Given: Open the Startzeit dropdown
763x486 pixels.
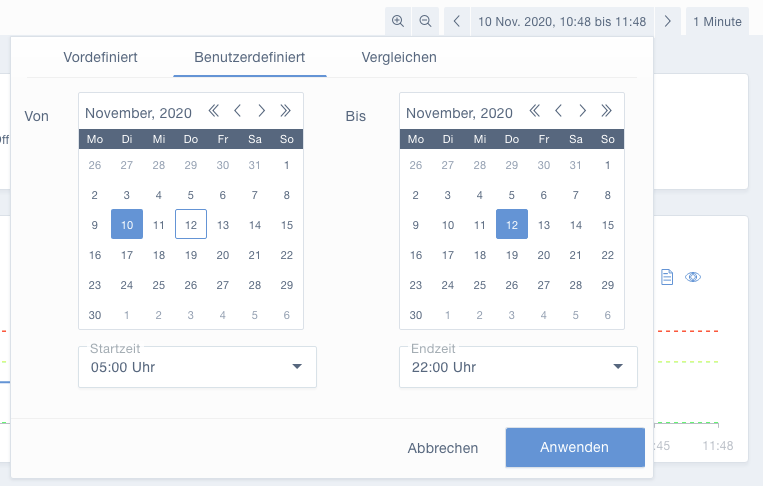Looking at the screenshot, I should (198, 367).
